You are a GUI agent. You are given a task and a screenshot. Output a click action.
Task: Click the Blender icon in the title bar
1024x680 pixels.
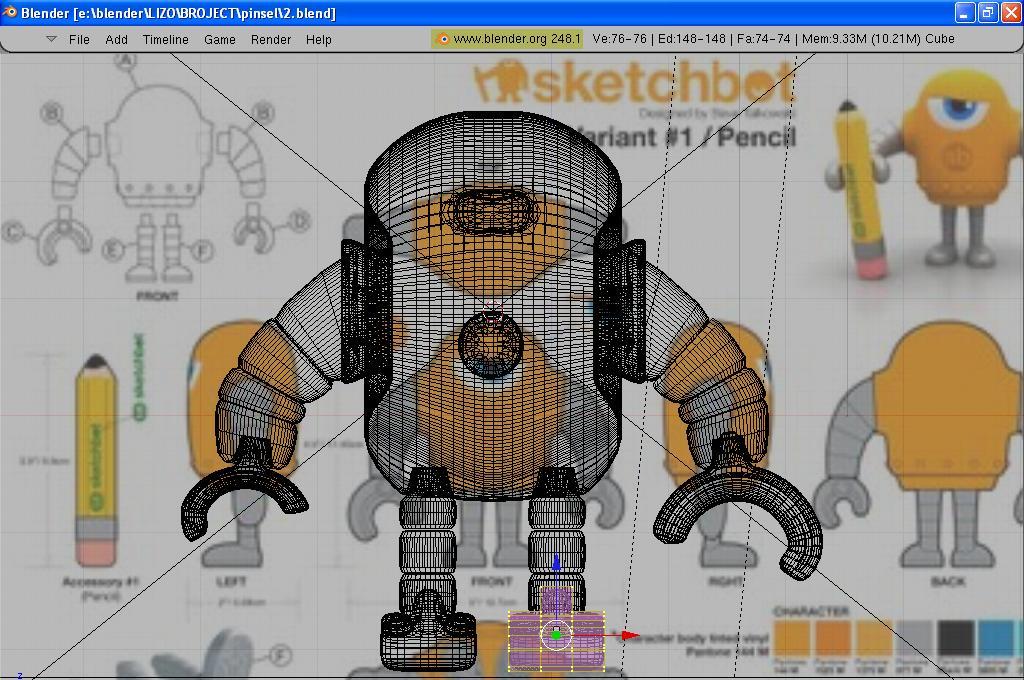click(x=9, y=12)
